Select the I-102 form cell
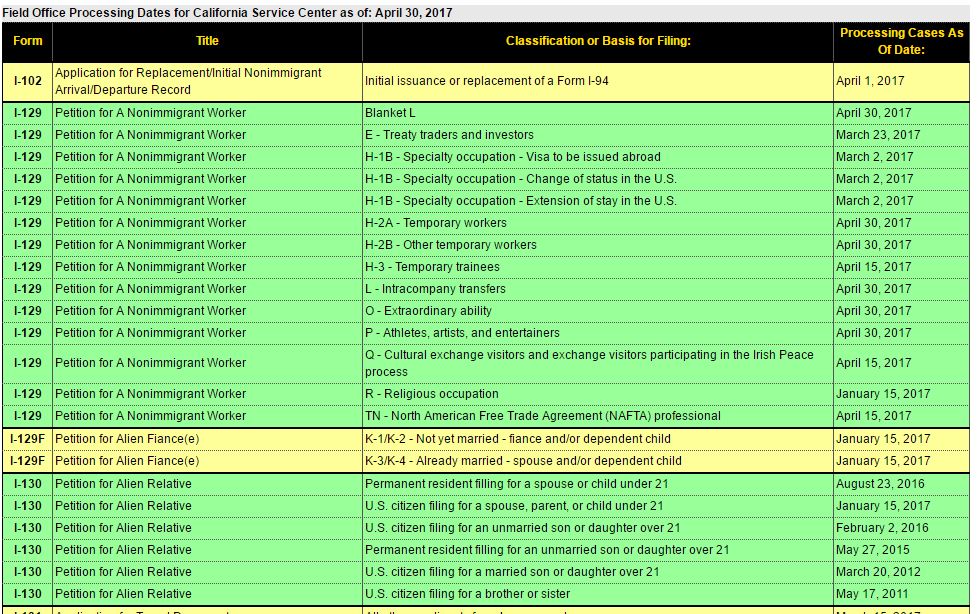The height and width of the screenshot is (614, 978). (x=28, y=81)
